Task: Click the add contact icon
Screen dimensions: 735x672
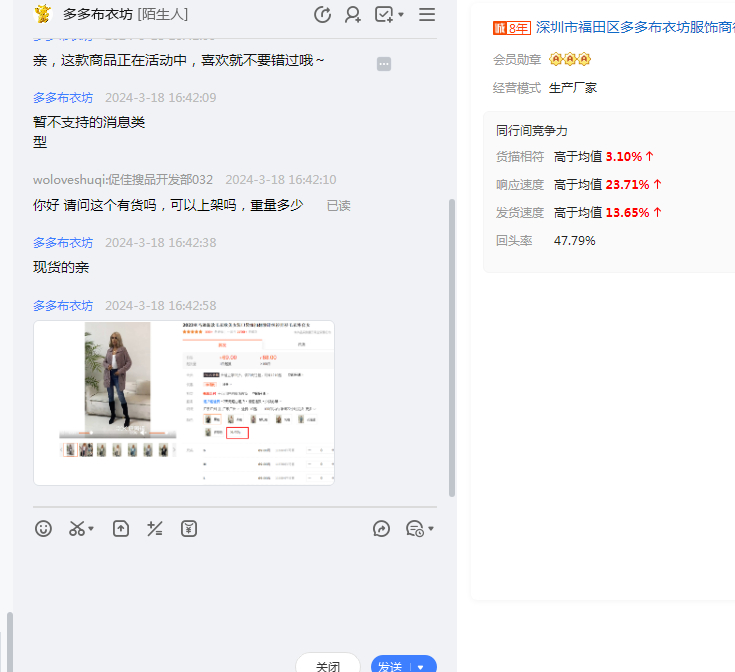Action: pyautogui.click(x=353, y=14)
